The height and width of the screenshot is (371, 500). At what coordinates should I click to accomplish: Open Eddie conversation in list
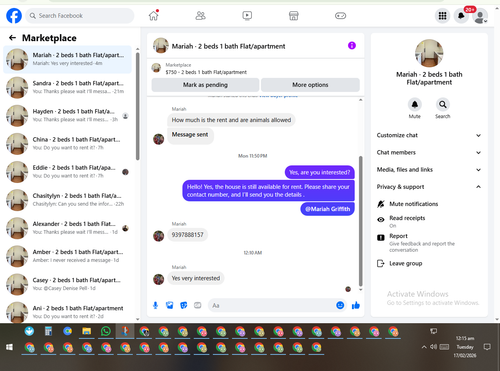67,172
